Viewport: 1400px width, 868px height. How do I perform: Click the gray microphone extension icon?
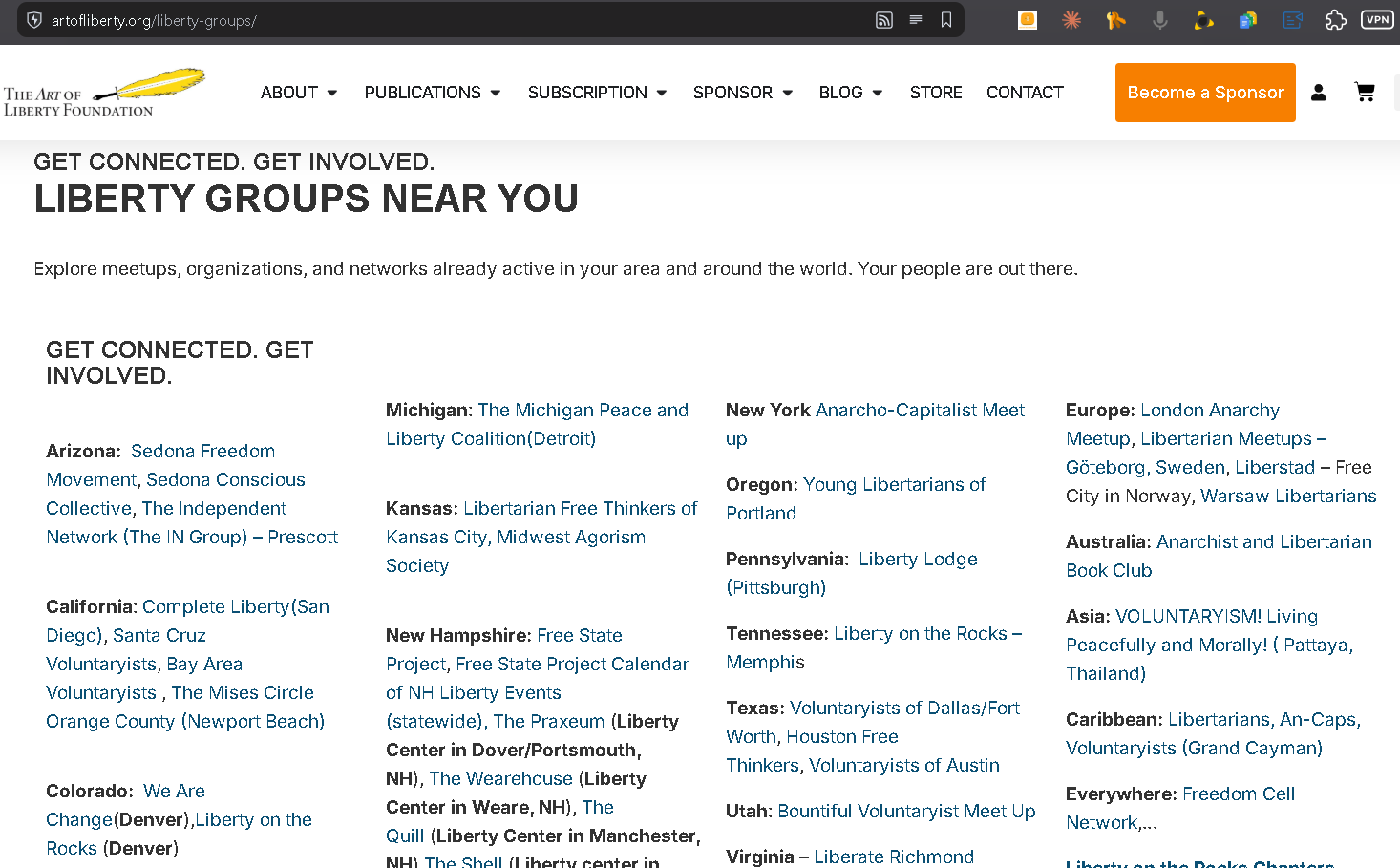click(1159, 19)
